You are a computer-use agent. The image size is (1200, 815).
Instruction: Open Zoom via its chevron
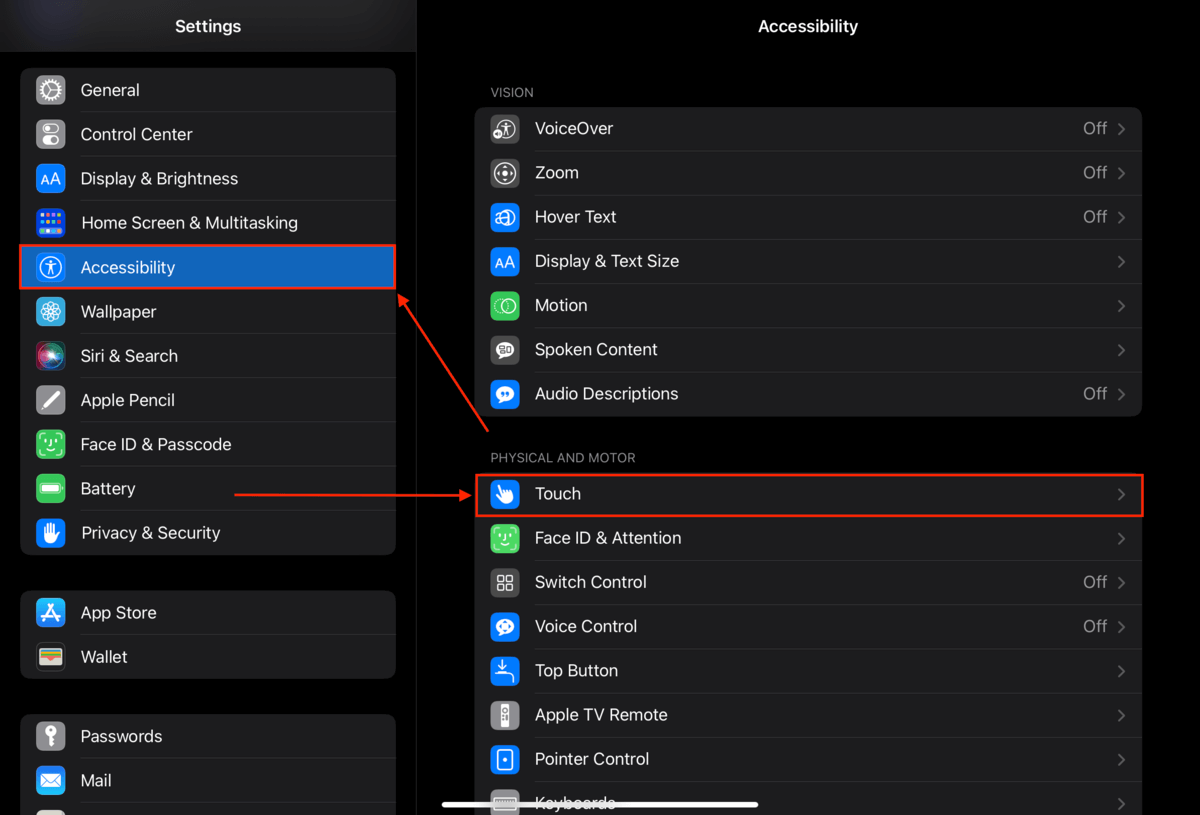click(1122, 173)
